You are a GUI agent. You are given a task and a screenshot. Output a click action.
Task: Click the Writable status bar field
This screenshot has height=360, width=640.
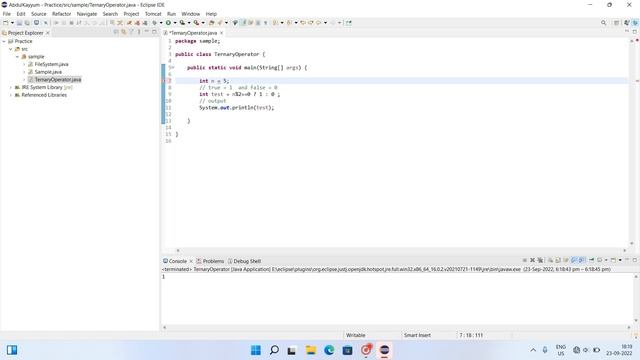[356, 335]
